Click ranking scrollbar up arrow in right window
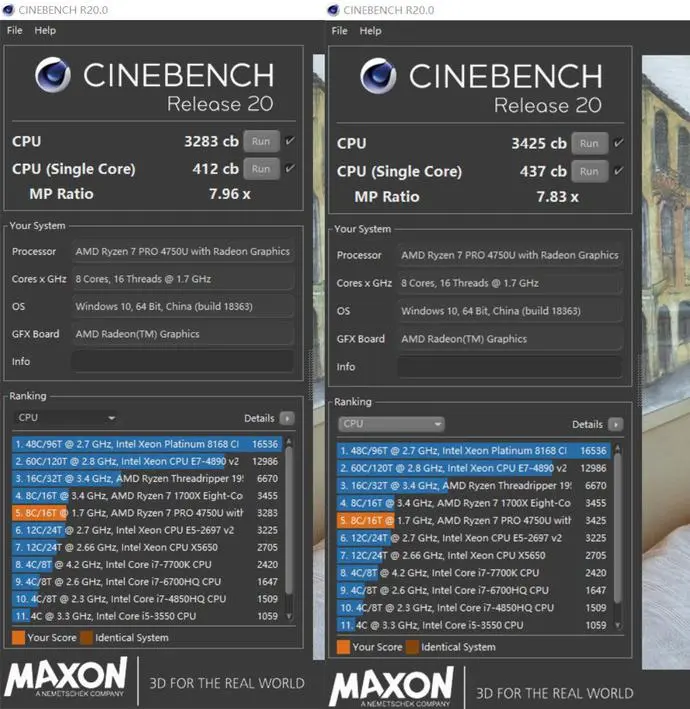 point(618,448)
